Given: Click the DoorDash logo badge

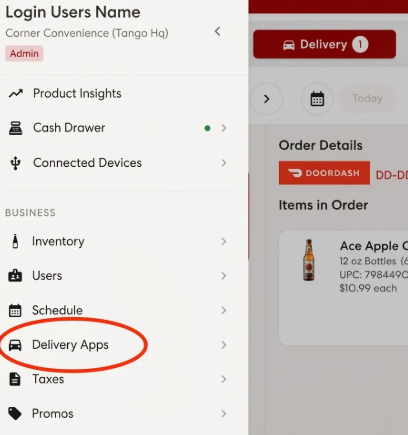Looking at the screenshot, I should point(324,173).
